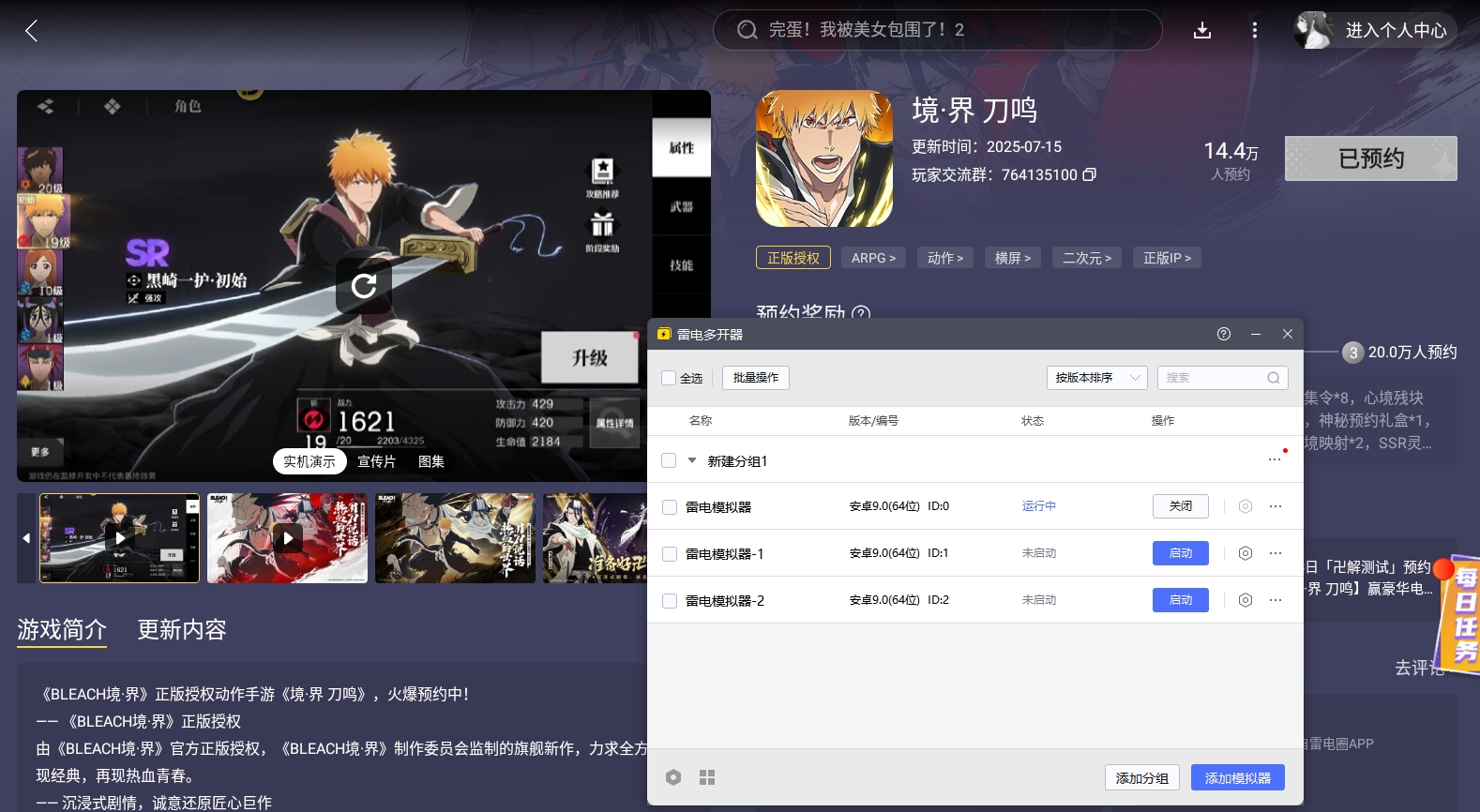
Task: Open the 批量操作 batch operations menu
Action: click(x=756, y=378)
